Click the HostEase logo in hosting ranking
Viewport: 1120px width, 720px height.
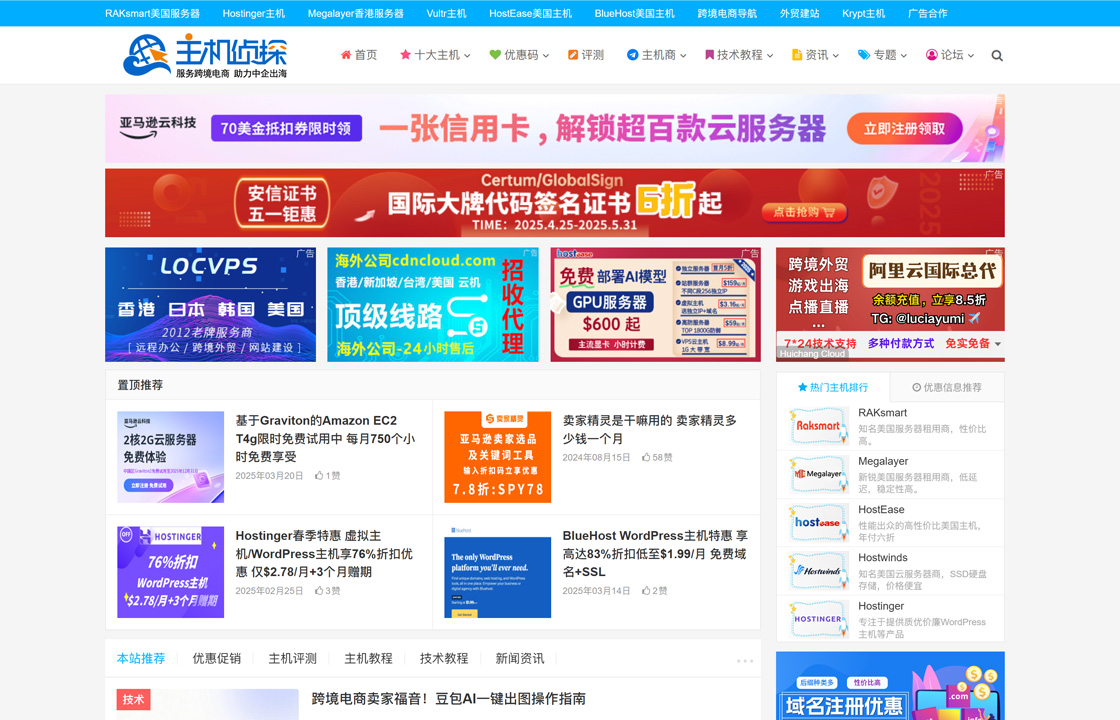(818, 523)
